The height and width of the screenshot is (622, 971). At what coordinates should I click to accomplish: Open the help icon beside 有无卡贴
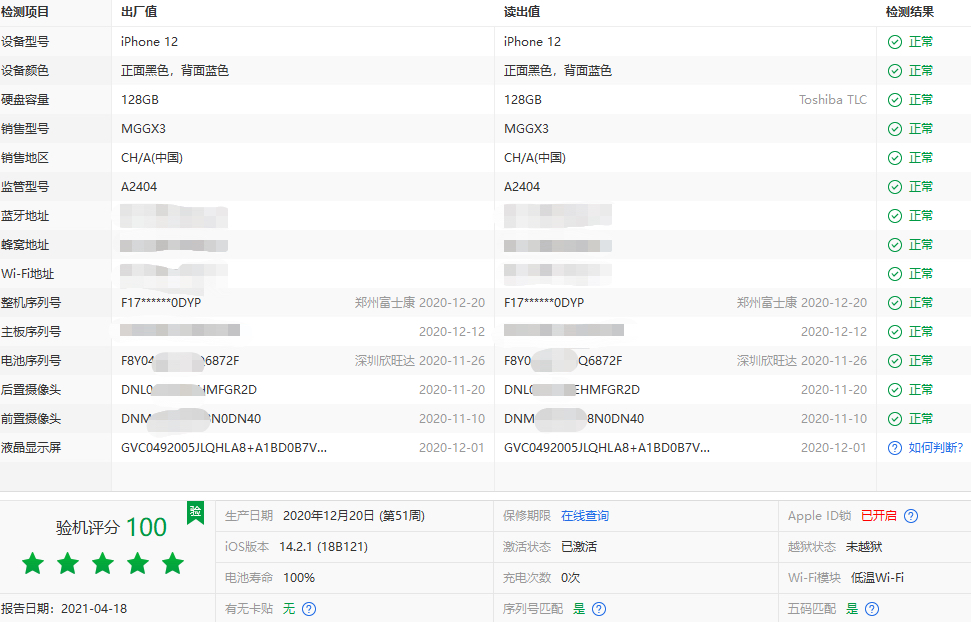click(309, 609)
